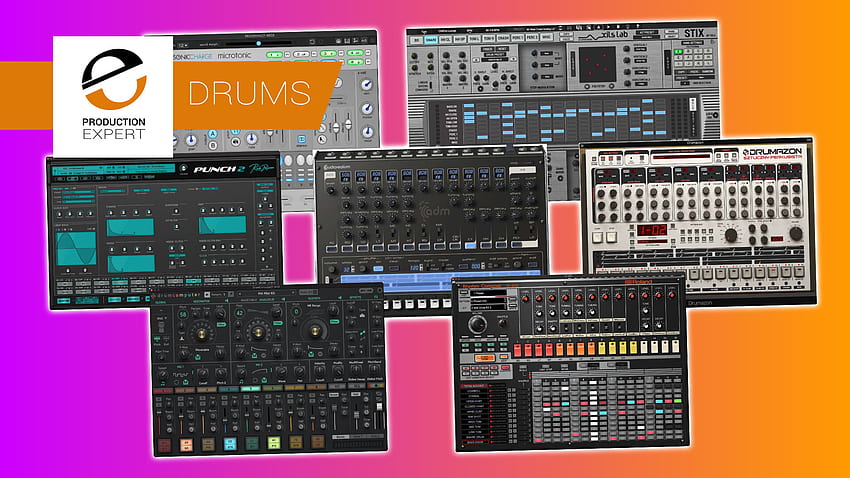Screen dimensions: 850x478
Task: Open the red preset display bar atop Drumazon
Action: [681, 157]
